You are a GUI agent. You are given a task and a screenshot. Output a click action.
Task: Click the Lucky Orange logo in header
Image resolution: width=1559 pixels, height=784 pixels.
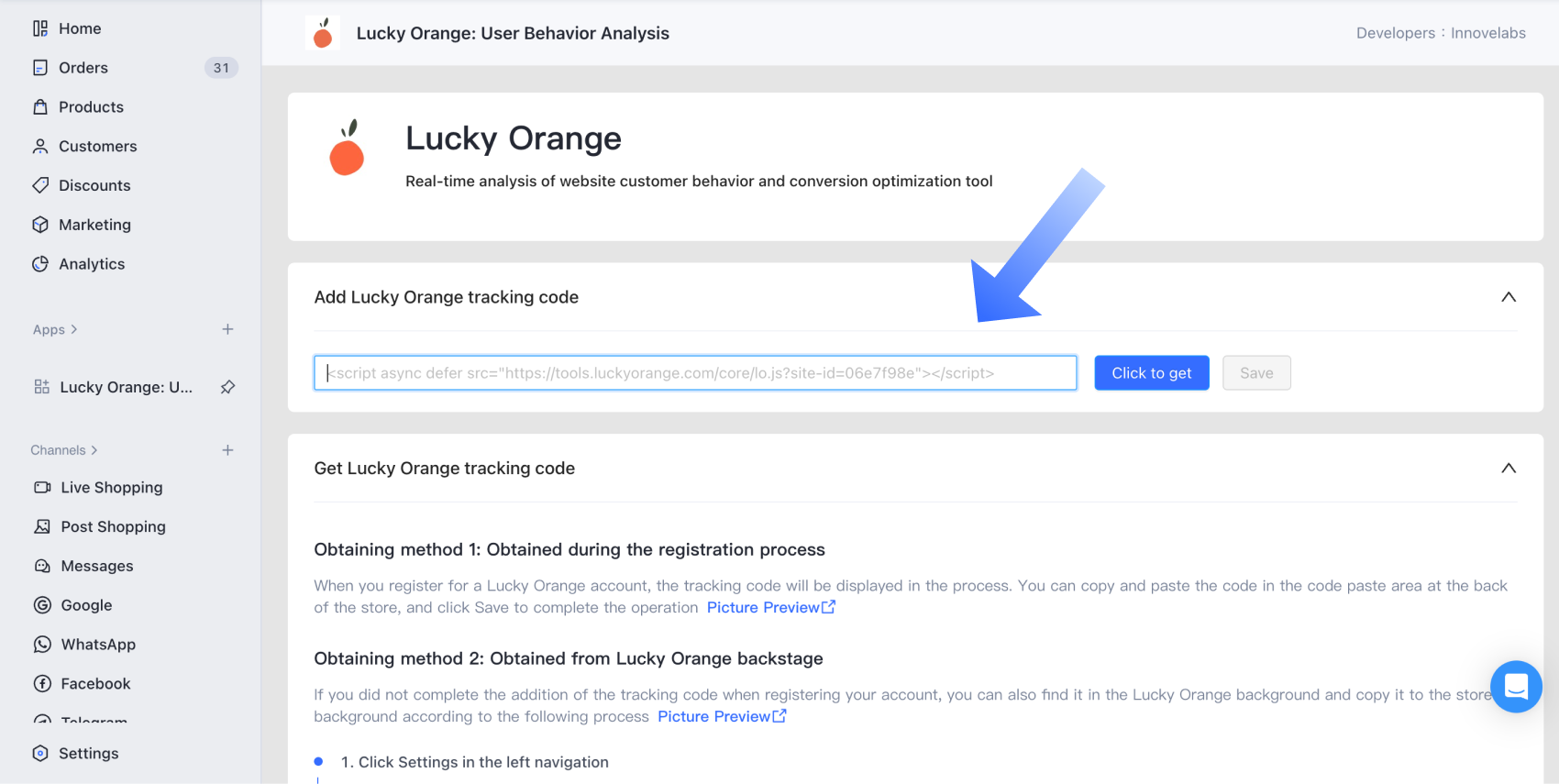[323, 33]
